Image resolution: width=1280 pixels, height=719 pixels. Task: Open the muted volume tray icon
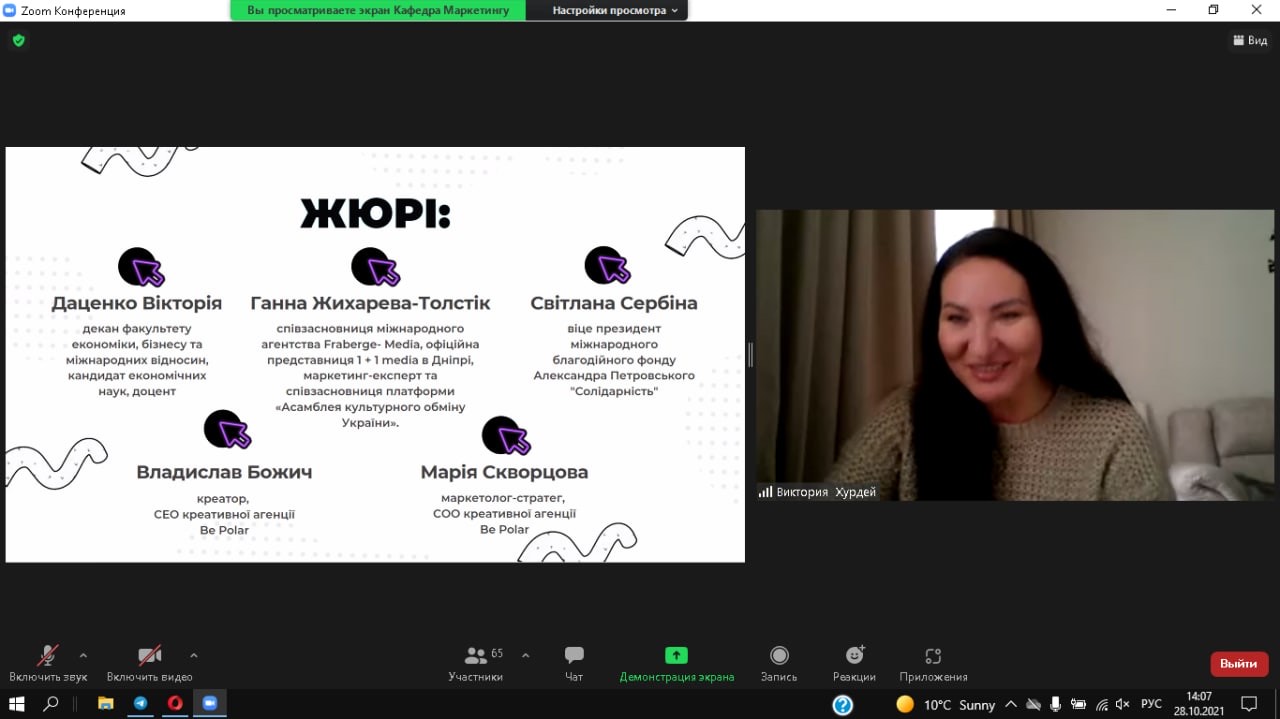(1123, 705)
